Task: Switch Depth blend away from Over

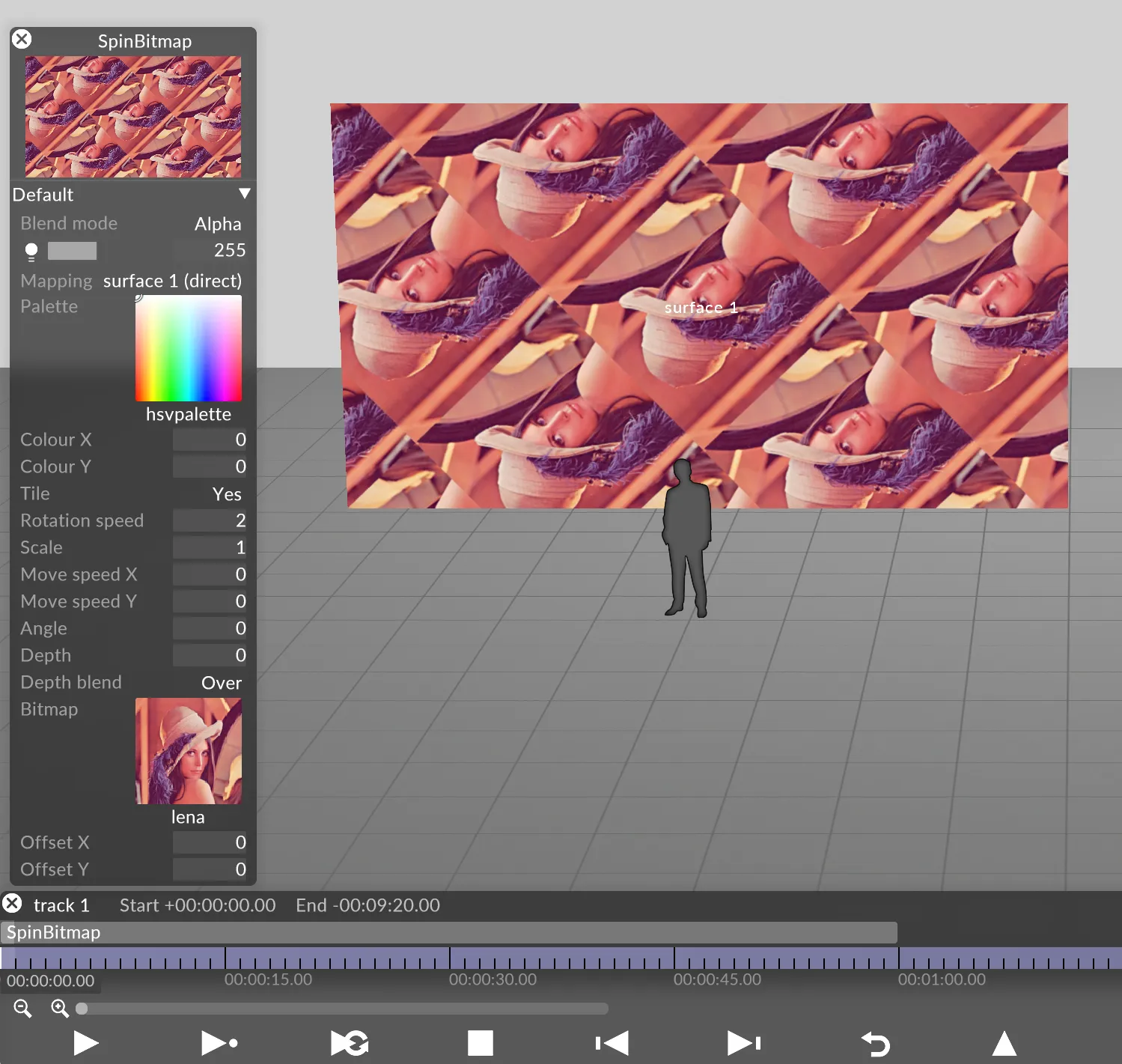Action: [222, 682]
